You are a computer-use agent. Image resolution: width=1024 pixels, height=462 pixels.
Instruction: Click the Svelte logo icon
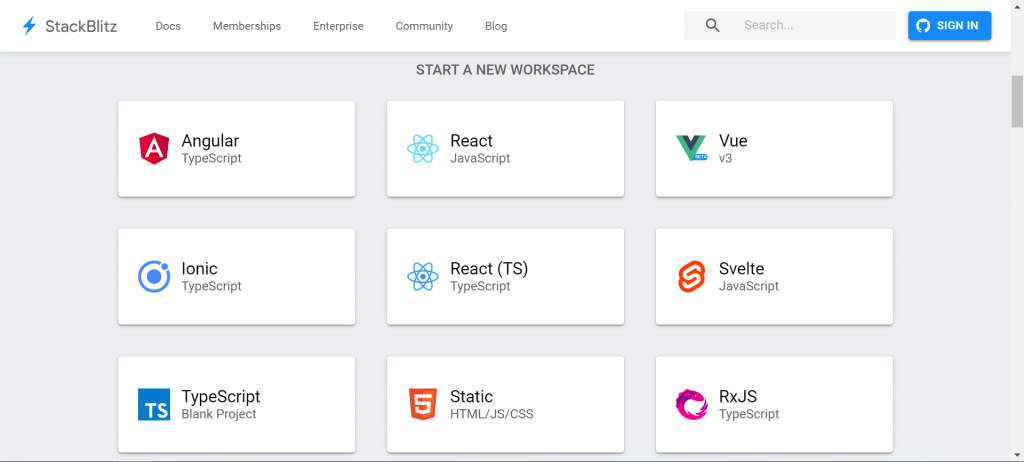(692, 276)
